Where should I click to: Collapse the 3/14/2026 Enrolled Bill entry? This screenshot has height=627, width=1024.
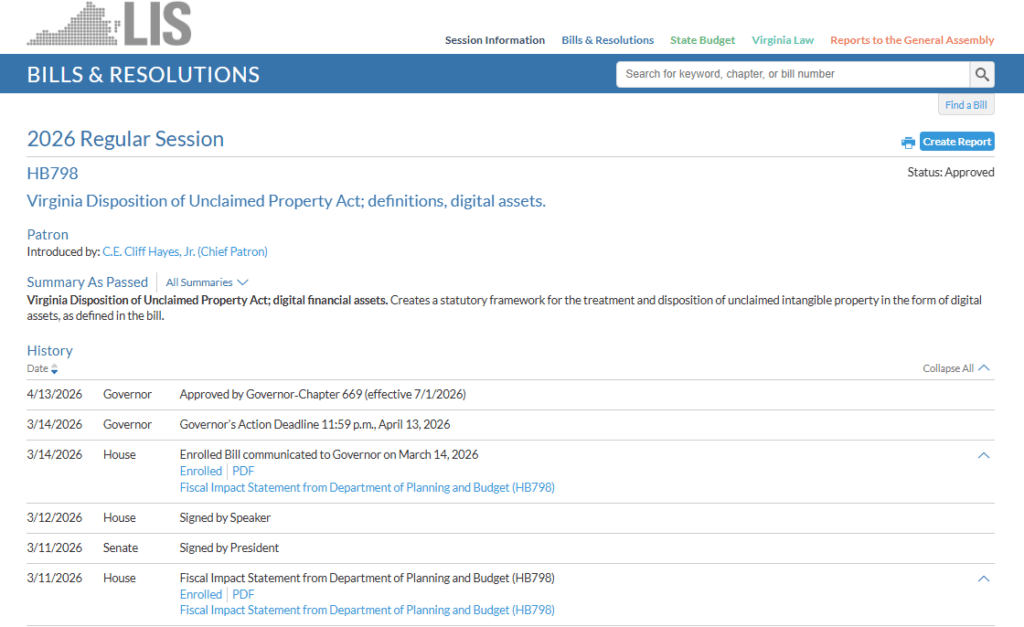click(x=983, y=455)
